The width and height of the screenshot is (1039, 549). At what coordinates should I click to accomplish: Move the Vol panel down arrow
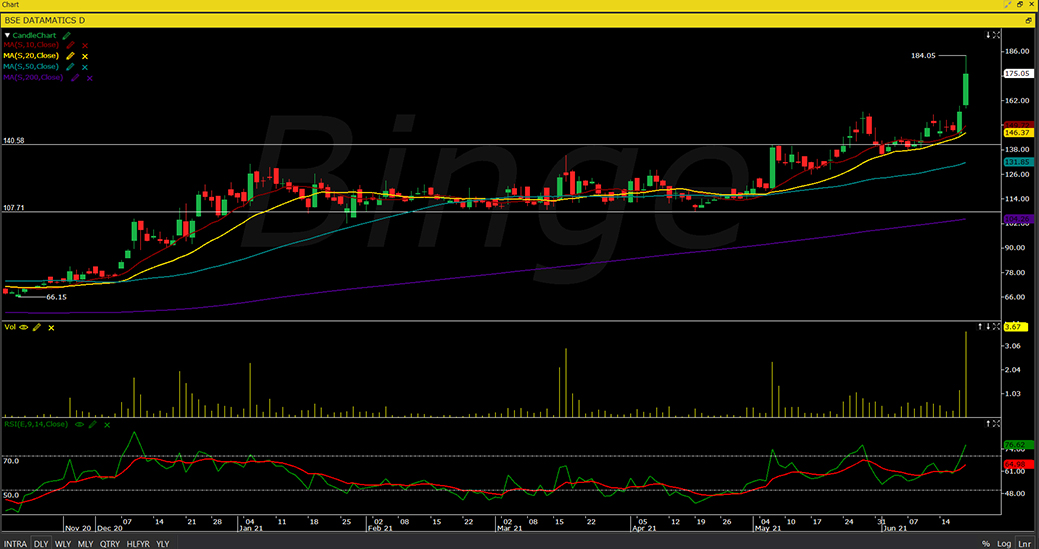(x=988, y=326)
